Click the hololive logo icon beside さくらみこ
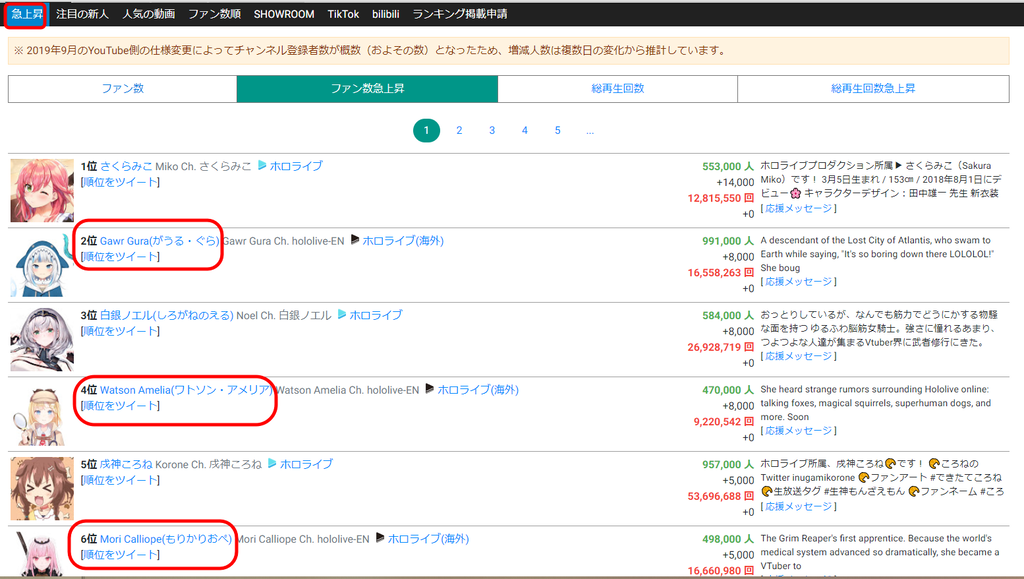 pyautogui.click(x=263, y=166)
